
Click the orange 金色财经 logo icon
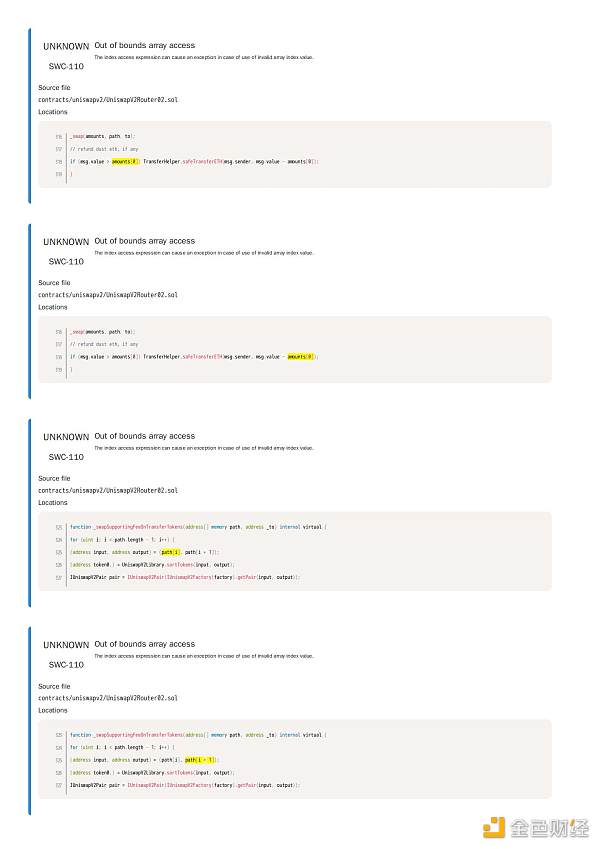(493, 828)
